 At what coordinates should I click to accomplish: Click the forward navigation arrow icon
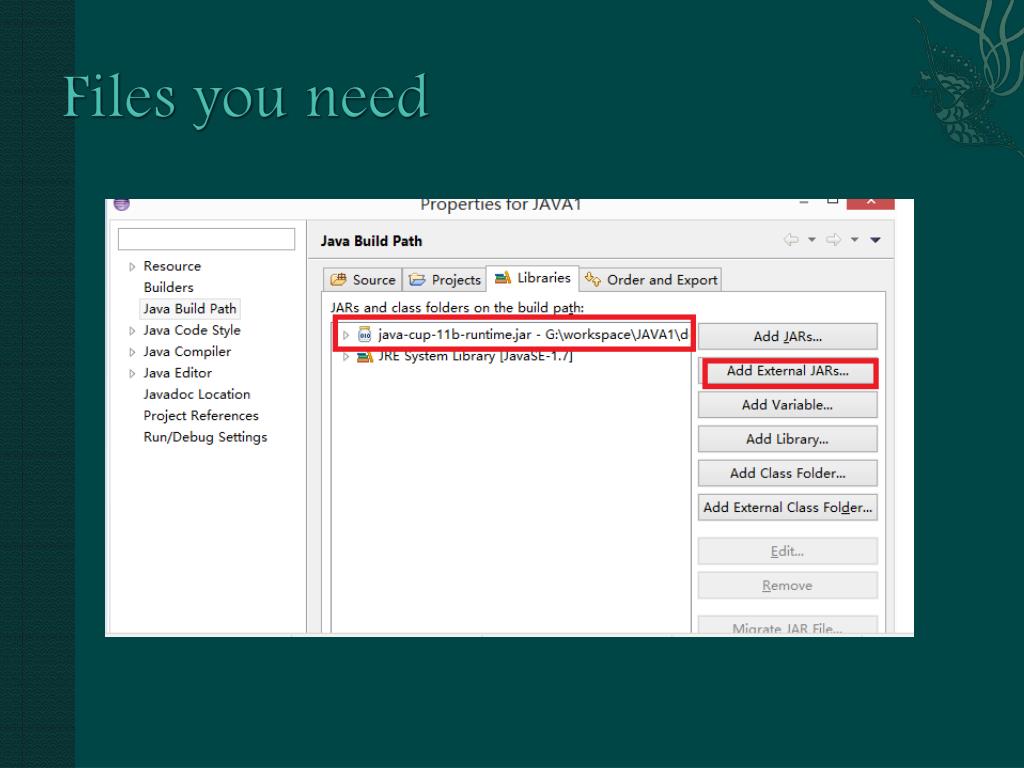[x=833, y=240]
